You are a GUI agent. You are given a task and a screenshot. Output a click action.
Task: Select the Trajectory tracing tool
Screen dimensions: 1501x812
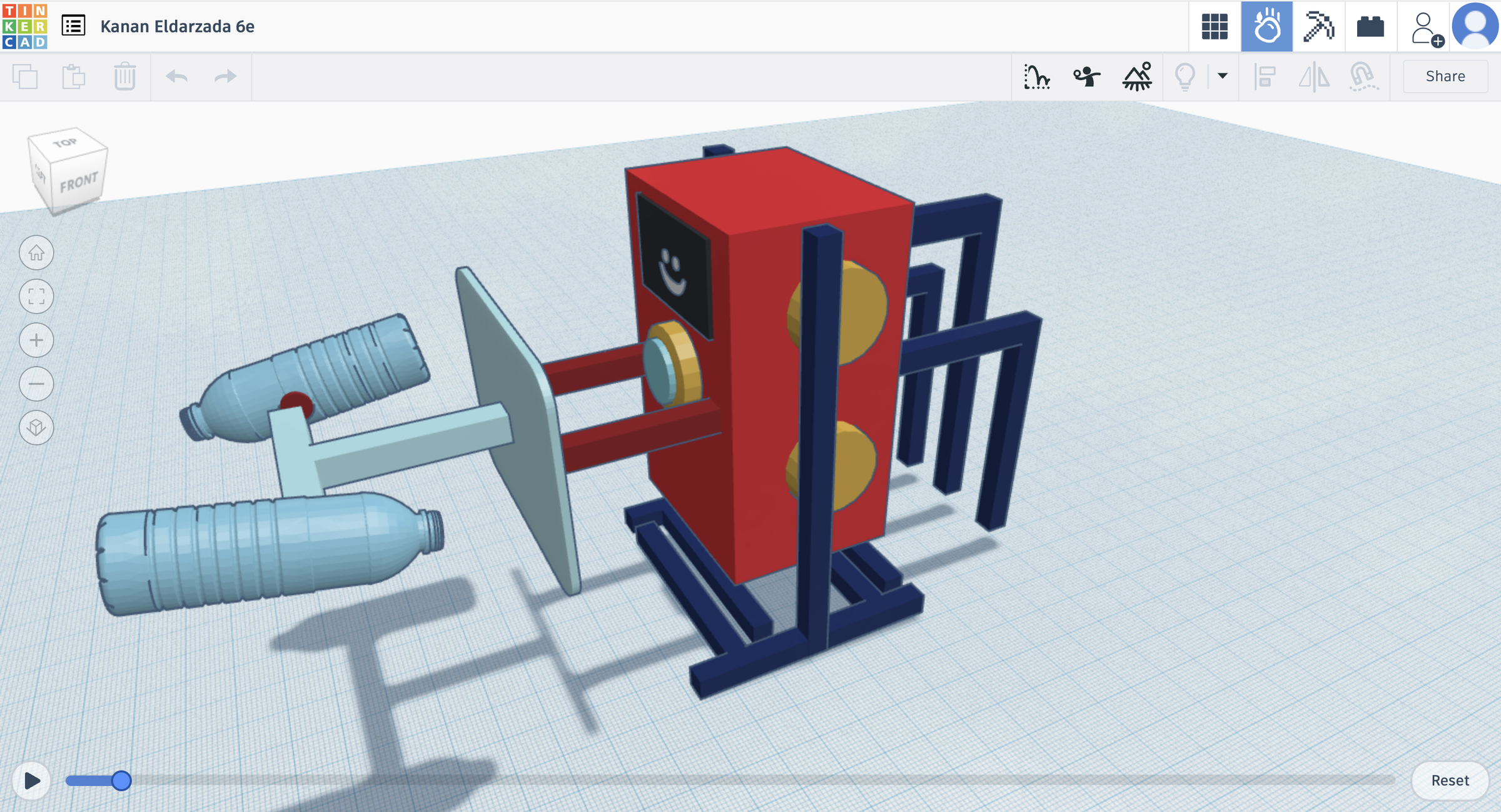pos(1035,76)
